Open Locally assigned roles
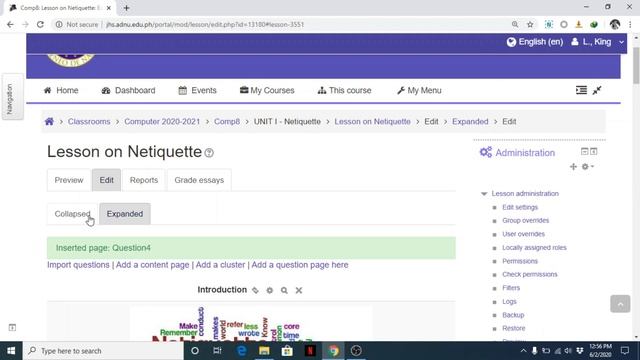 [534, 248]
